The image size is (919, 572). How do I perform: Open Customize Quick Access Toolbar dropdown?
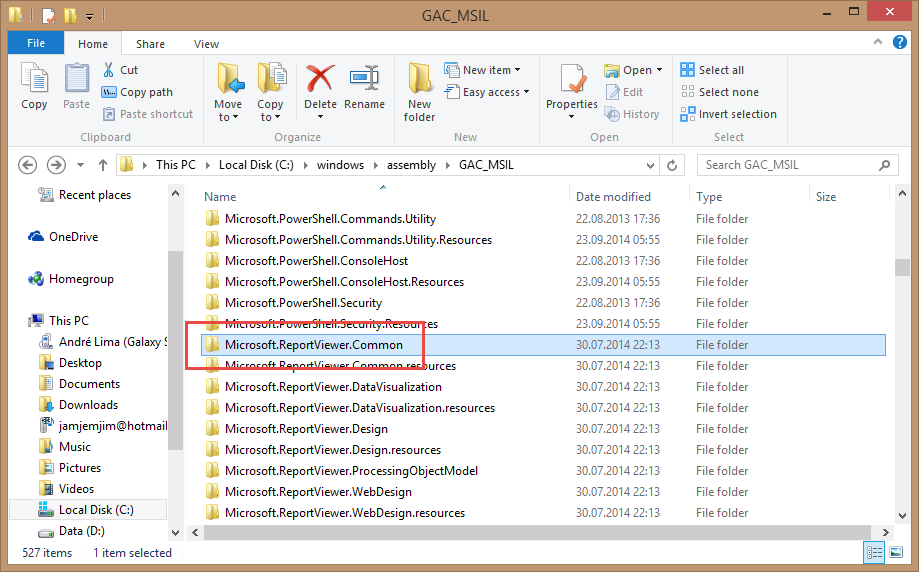pyautogui.click(x=89, y=16)
